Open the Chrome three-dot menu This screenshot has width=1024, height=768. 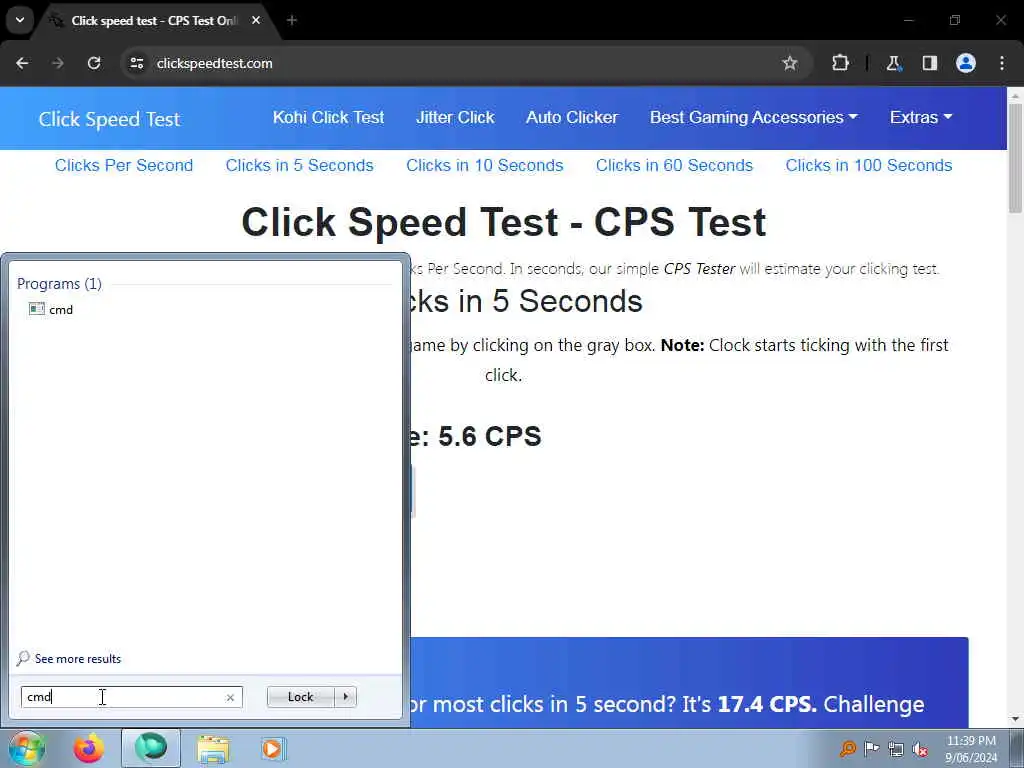pyautogui.click(x=1002, y=63)
